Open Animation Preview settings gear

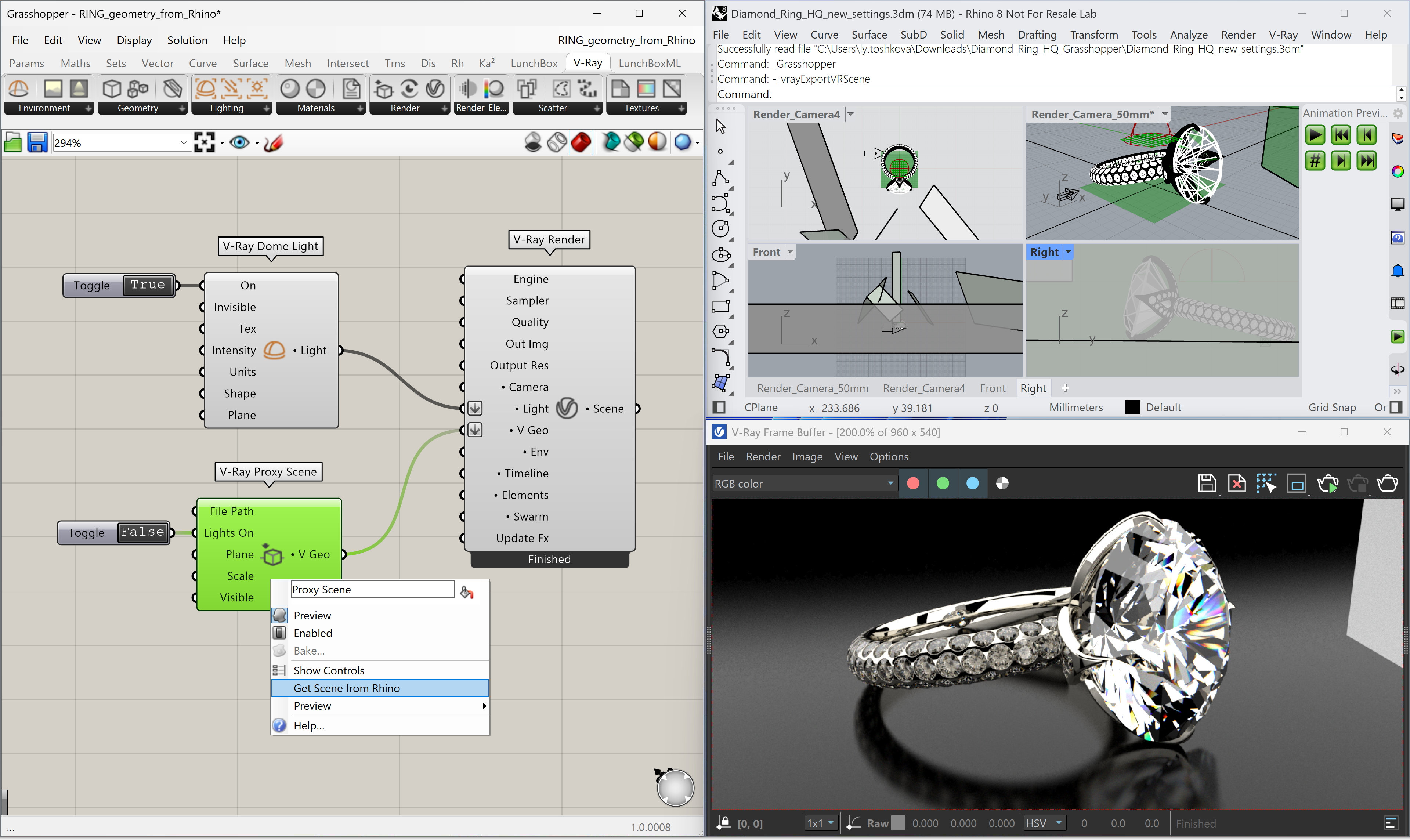(x=1398, y=113)
